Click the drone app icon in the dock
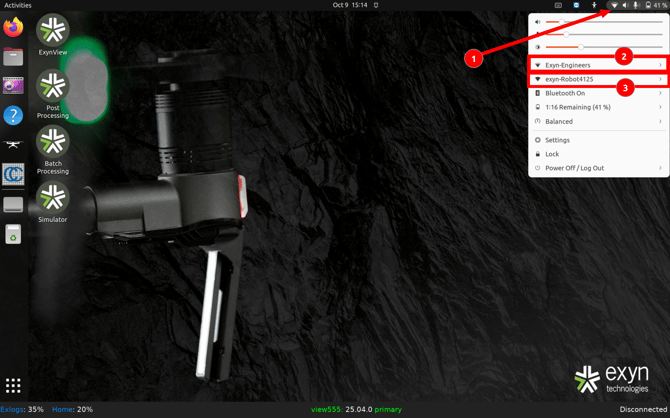This screenshot has width=670, height=418. [x=13, y=145]
